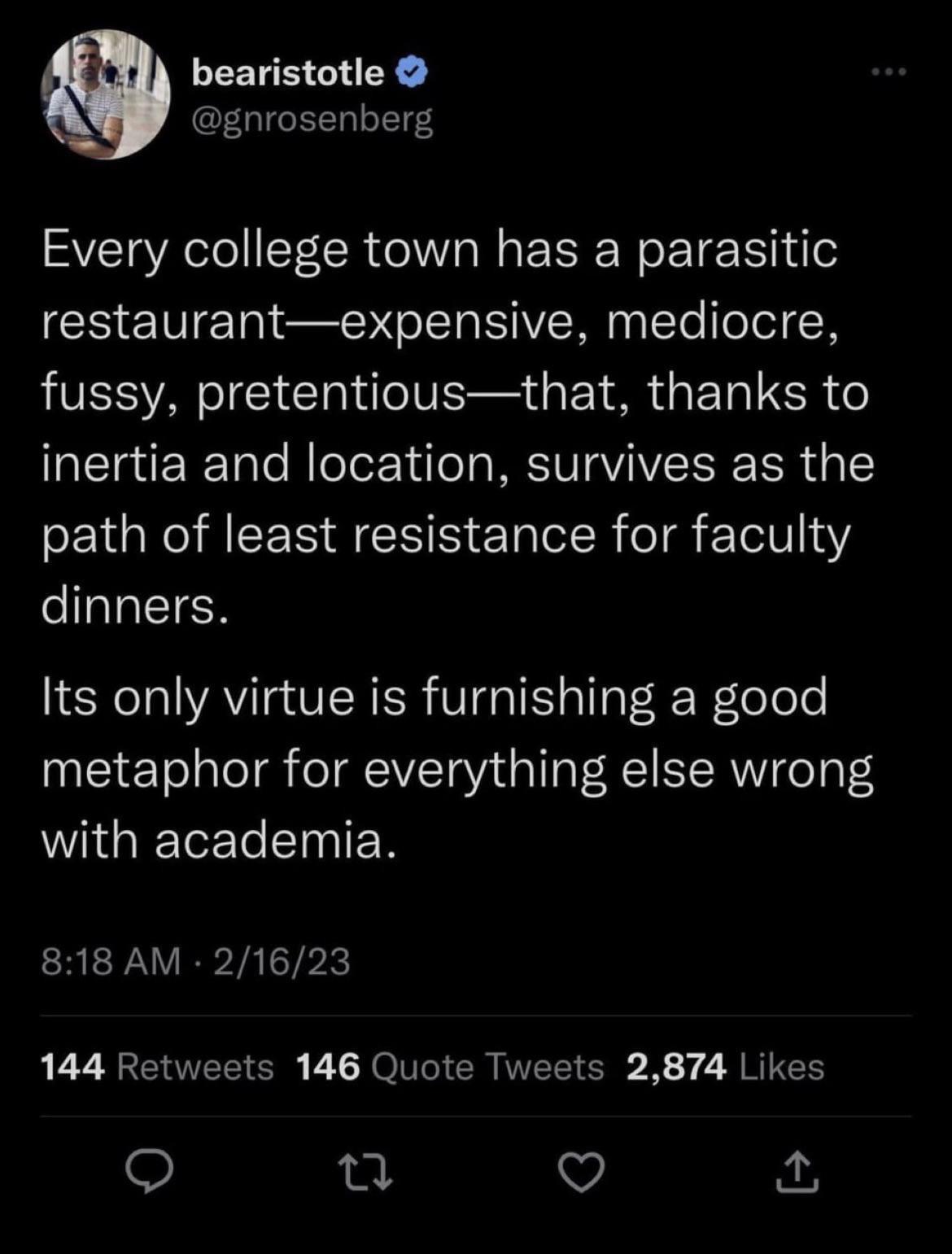
Task: Click the word "dinners" in the tweet
Action: [129, 605]
